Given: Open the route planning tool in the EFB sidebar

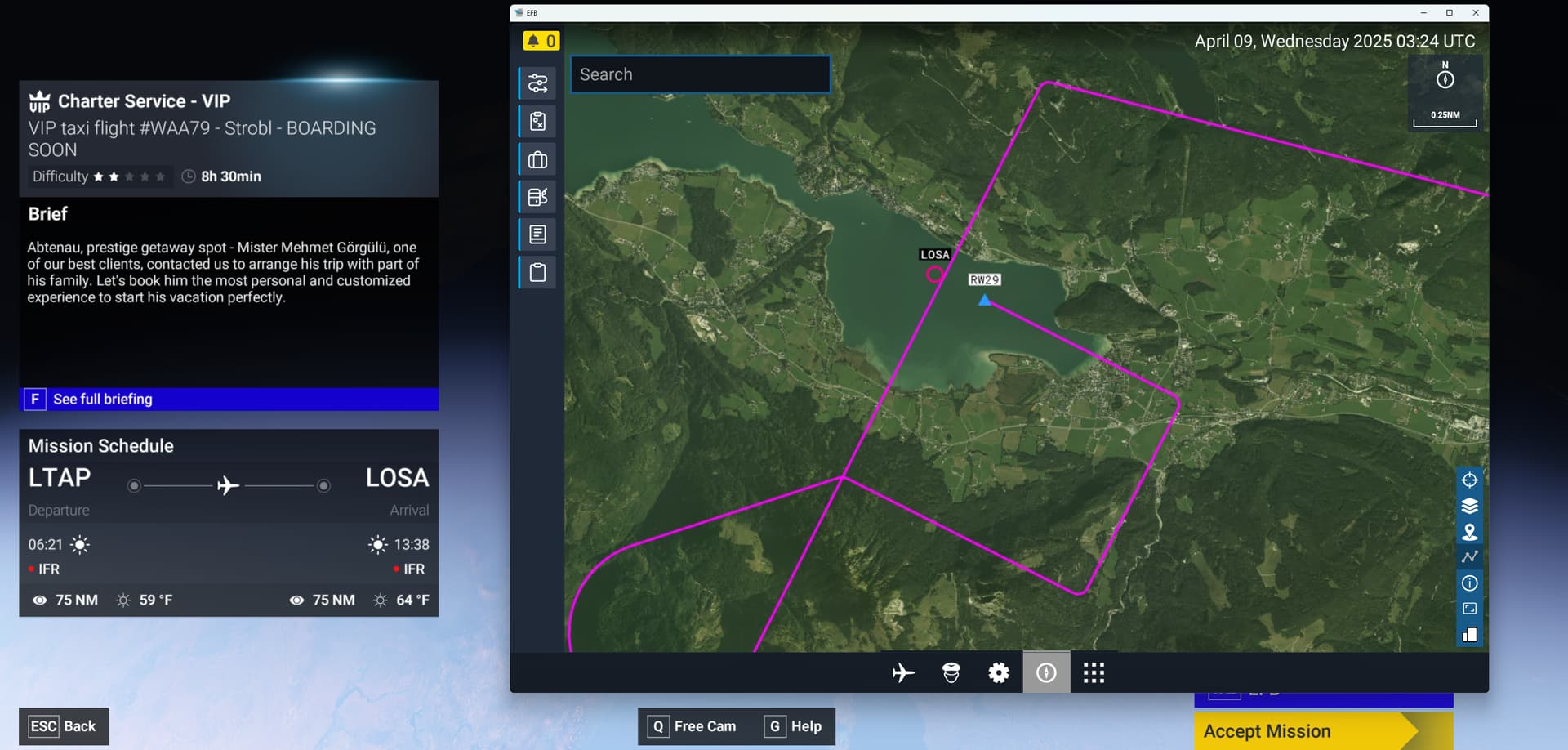Looking at the screenshot, I should (x=537, y=83).
